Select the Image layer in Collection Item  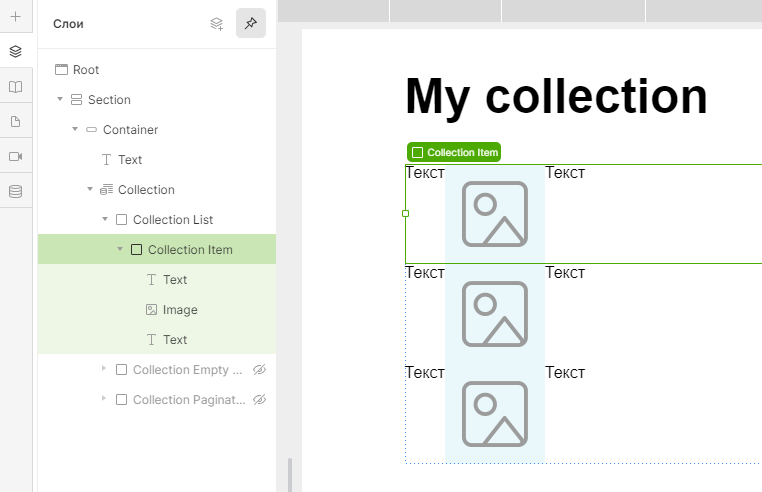157,310
